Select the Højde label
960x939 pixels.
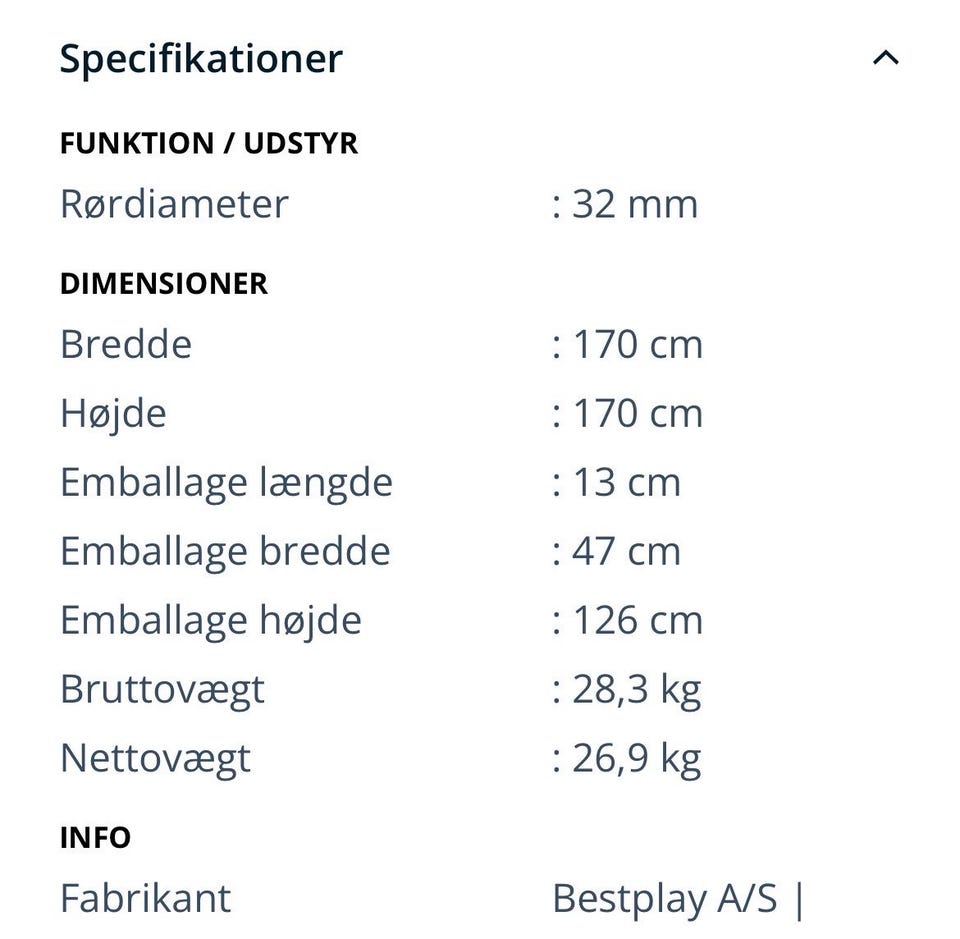pos(113,413)
